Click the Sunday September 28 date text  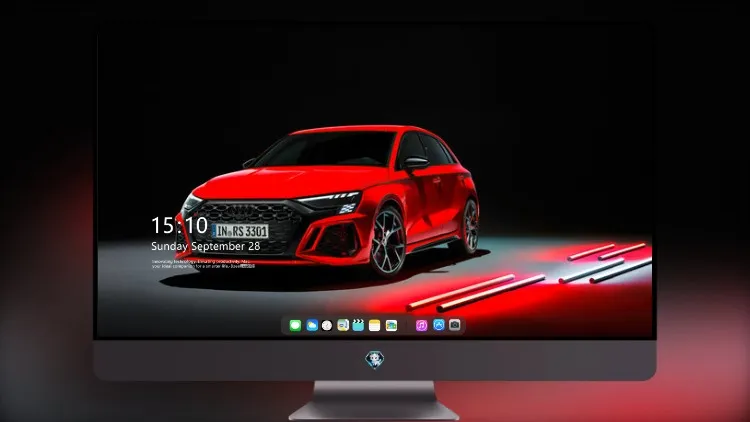point(206,246)
